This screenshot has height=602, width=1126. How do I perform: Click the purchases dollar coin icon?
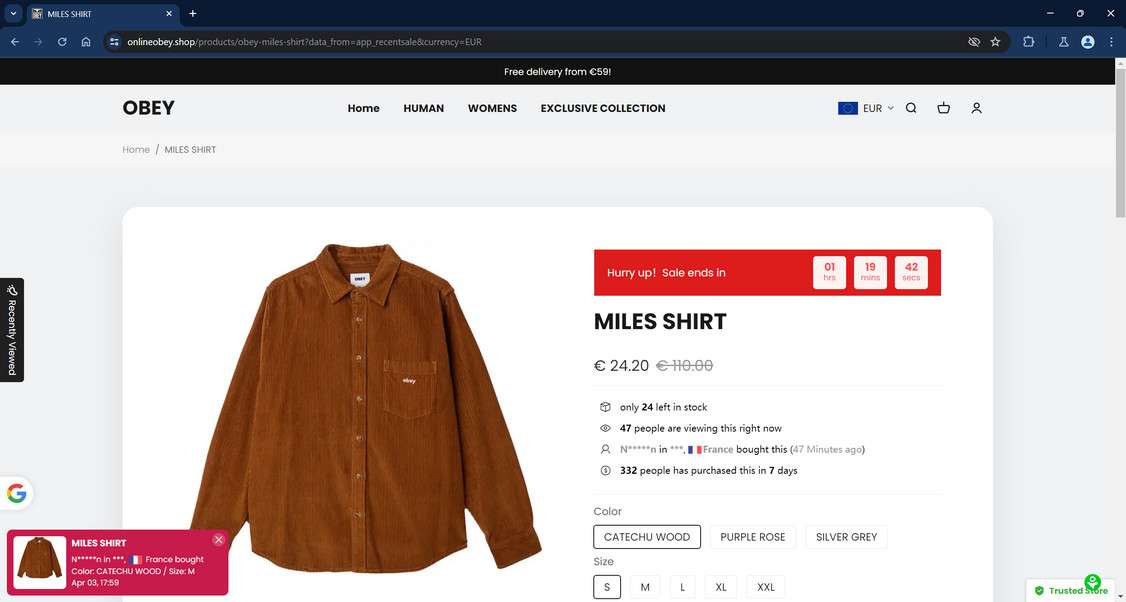[605, 471]
